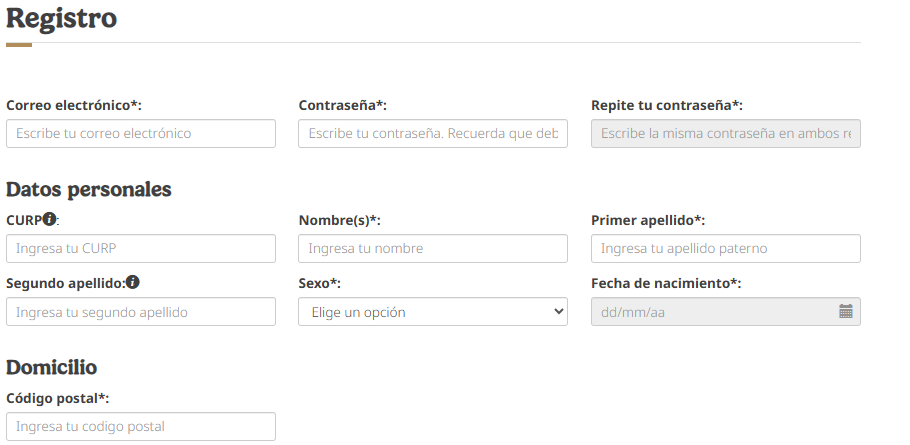910x445 pixels.
Task: Click into the CURP text box
Action: [x=140, y=249]
